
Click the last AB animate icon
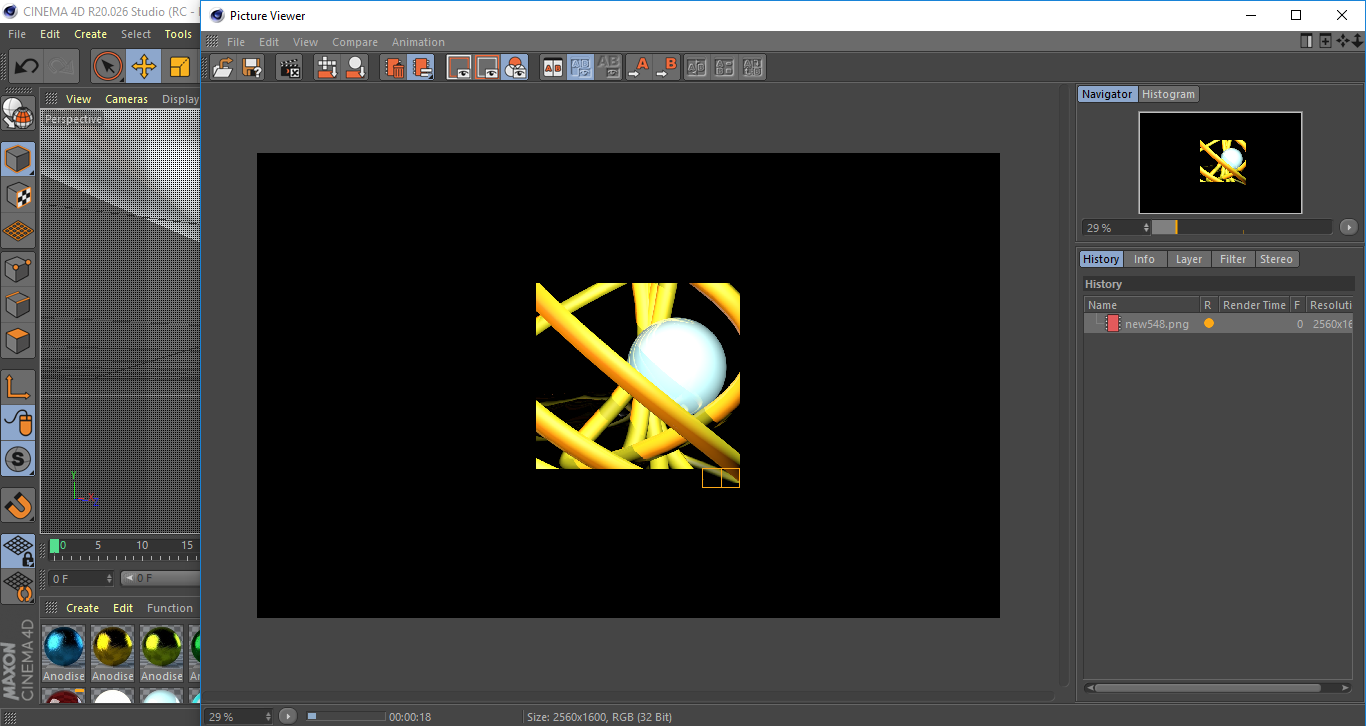pos(753,68)
